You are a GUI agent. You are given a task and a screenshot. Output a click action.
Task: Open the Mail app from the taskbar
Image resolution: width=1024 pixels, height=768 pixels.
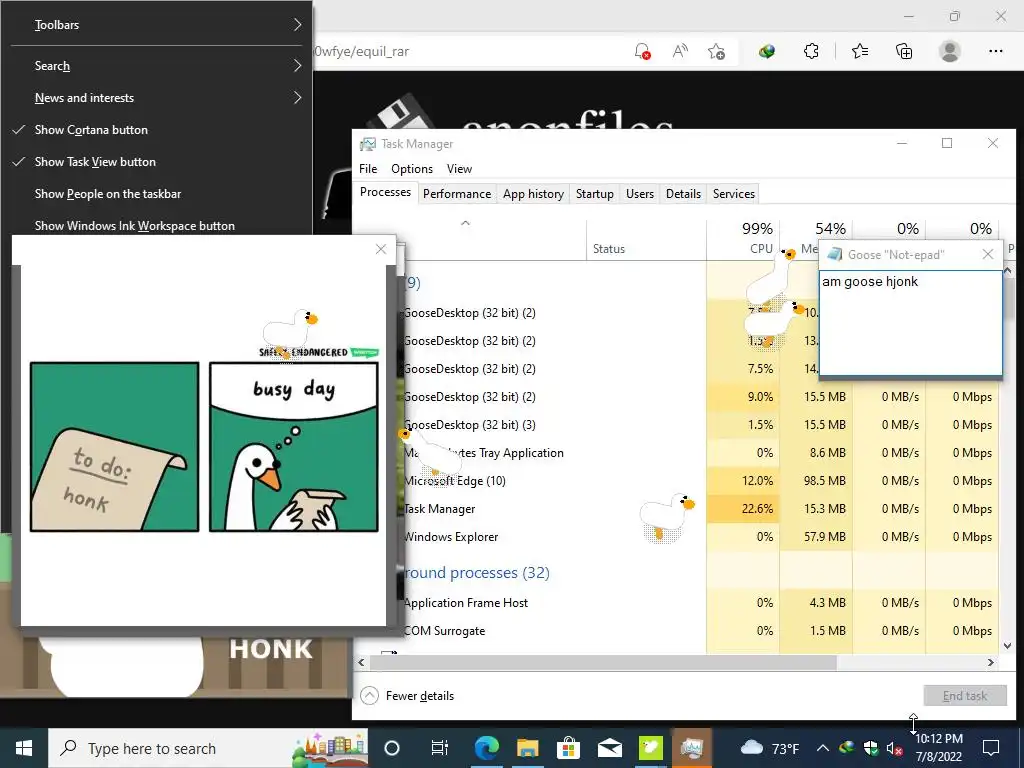click(610, 748)
